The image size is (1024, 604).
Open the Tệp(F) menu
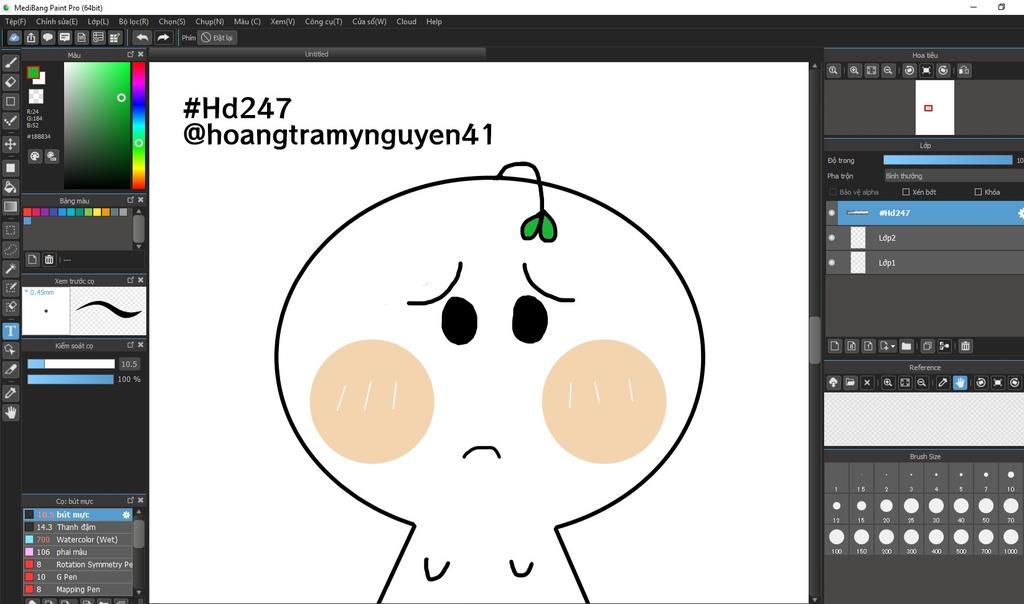click(16, 22)
